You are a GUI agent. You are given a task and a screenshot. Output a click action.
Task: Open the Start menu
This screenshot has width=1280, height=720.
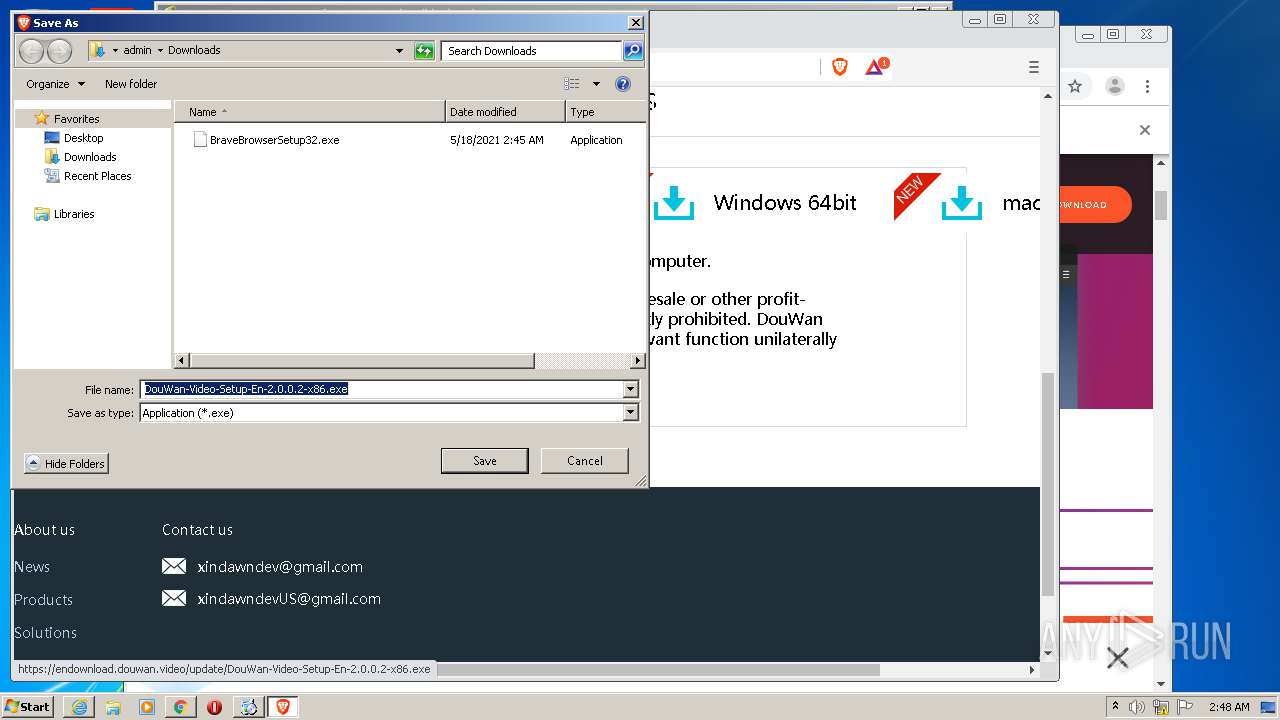point(27,707)
